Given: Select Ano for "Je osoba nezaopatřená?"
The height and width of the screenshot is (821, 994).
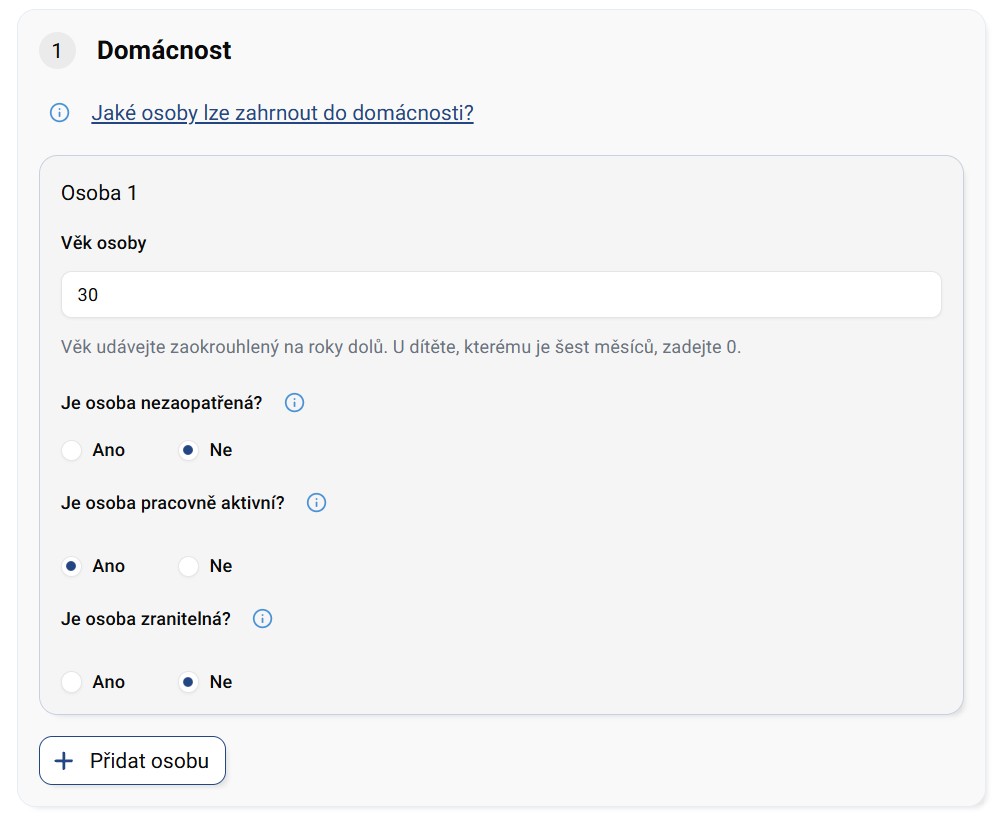Looking at the screenshot, I should click(72, 450).
